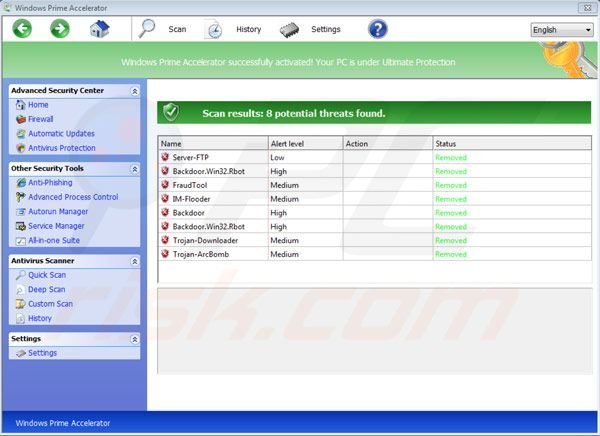600x436 pixels.
Task: Sort threats by Name column header
Action: coord(213,144)
